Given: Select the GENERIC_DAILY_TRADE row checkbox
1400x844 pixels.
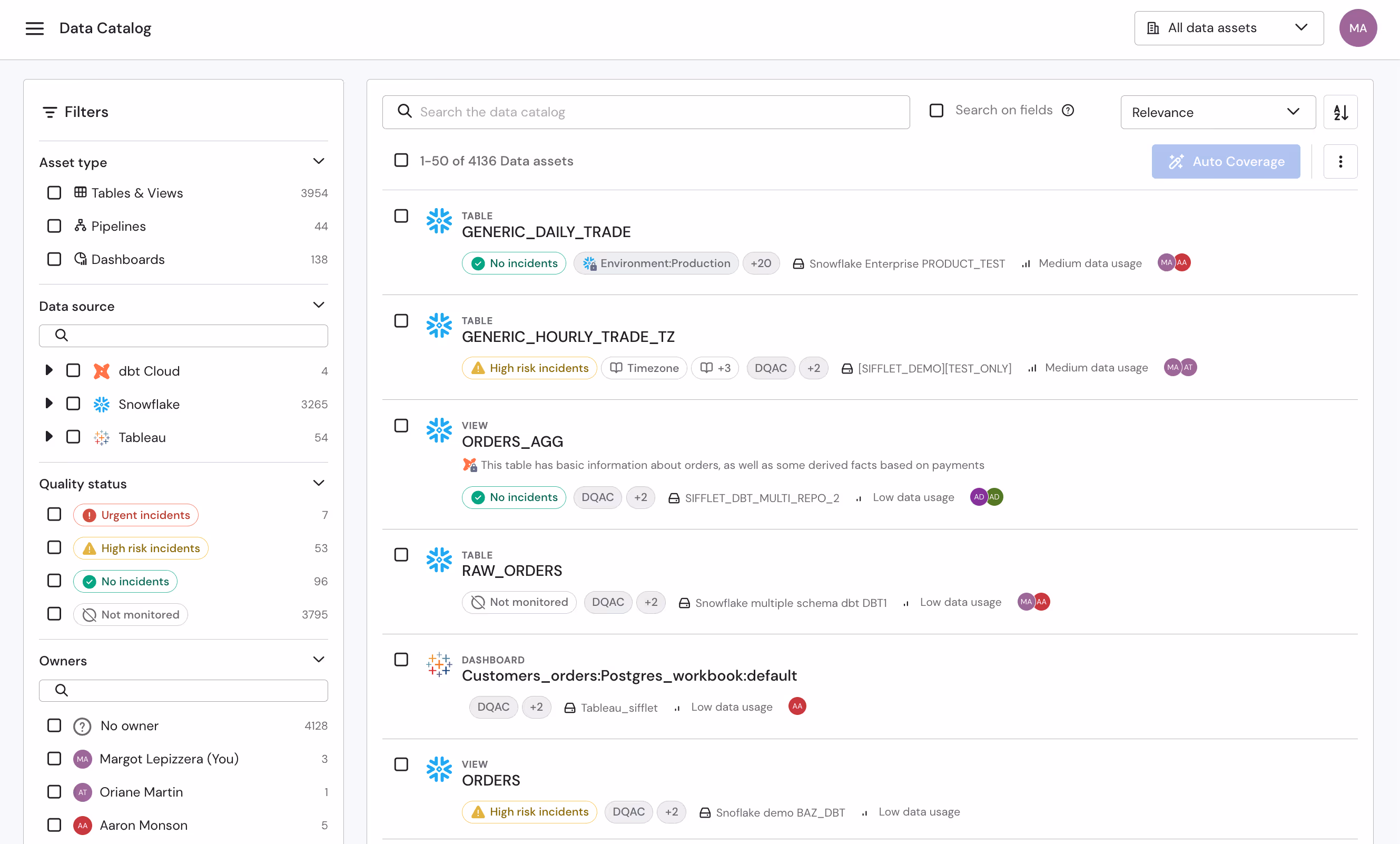Looking at the screenshot, I should click(x=401, y=216).
